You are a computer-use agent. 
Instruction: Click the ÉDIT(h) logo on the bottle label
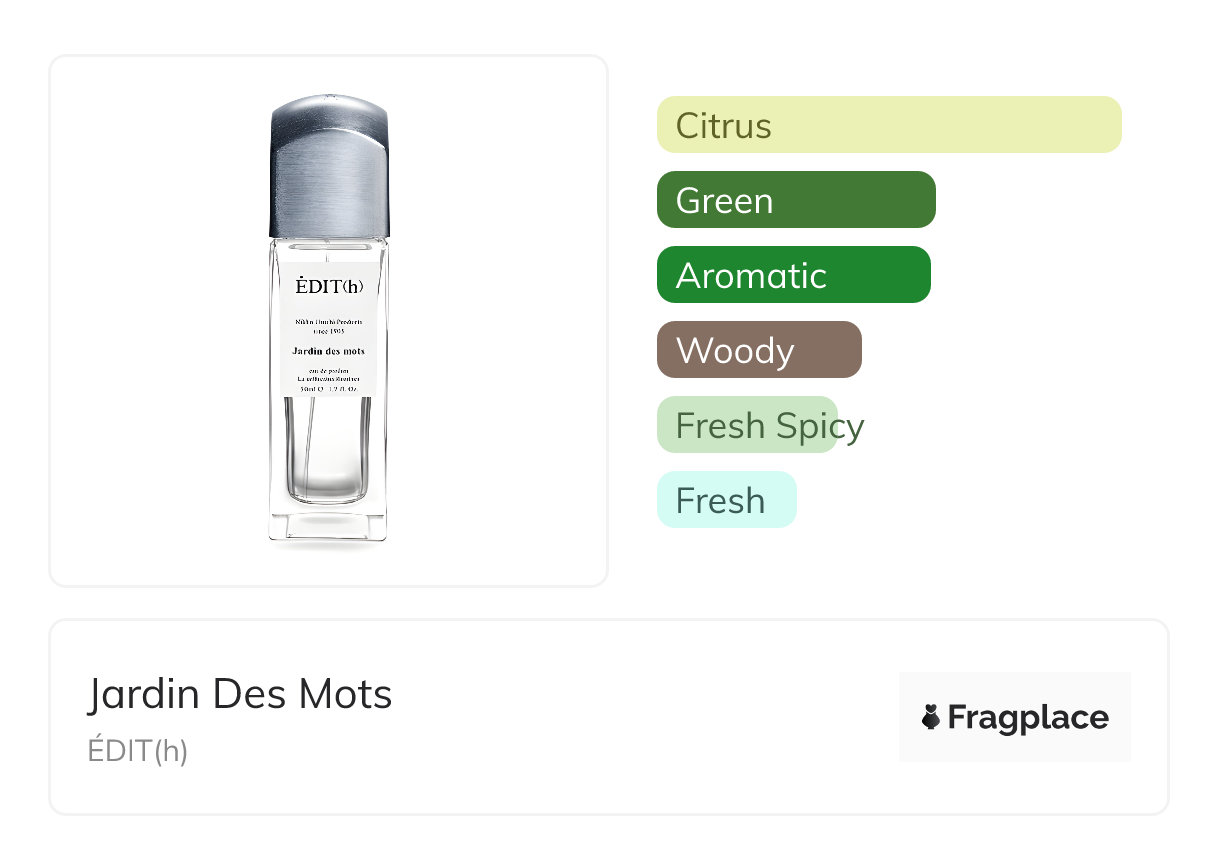[x=329, y=287]
